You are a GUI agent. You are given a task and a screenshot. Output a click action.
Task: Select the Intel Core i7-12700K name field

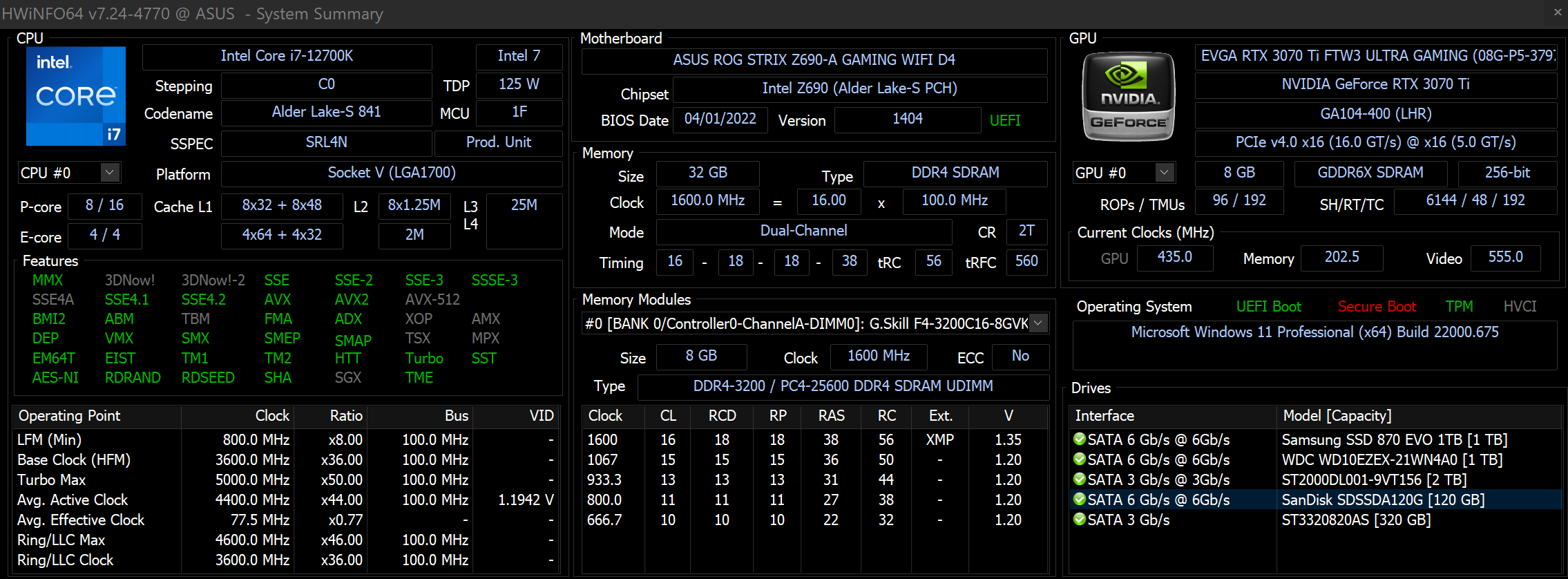287,56
